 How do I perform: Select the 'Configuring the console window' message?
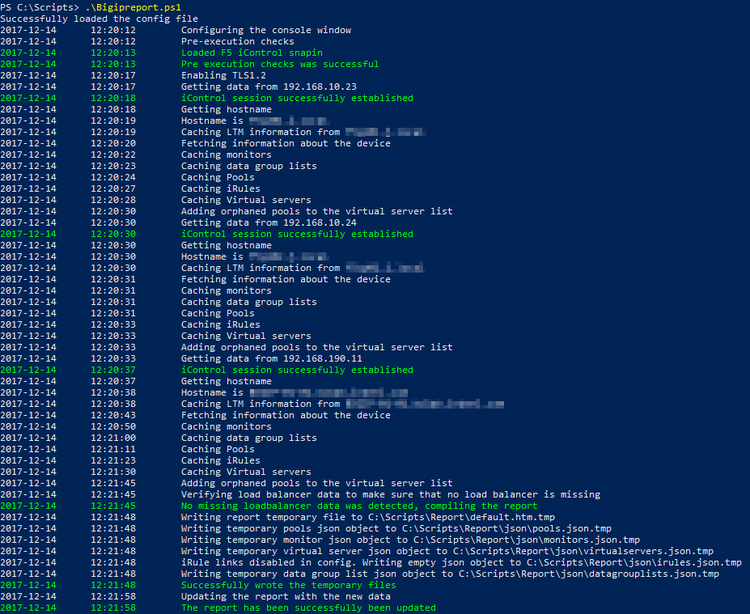[266, 30]
